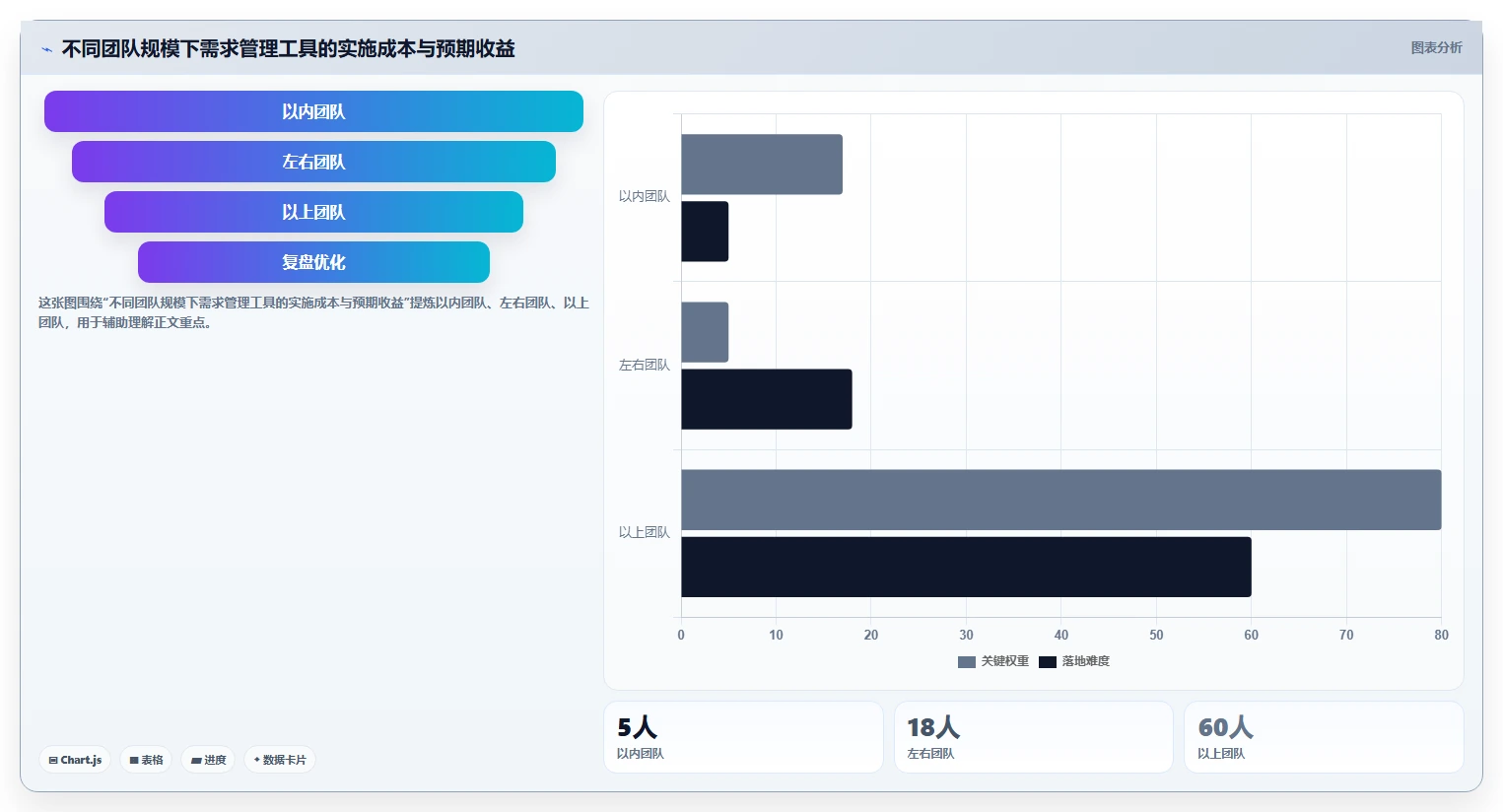Toggle the 落地难度 legend swatch

(1048, 662)
